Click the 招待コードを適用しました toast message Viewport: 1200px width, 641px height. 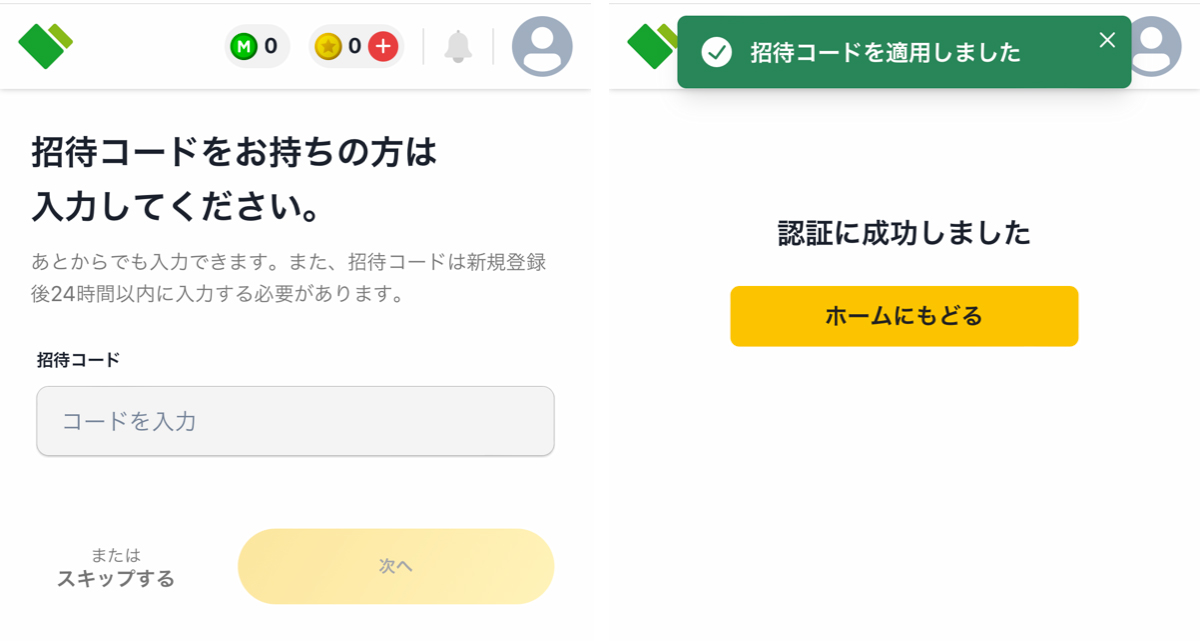[886, 53]
